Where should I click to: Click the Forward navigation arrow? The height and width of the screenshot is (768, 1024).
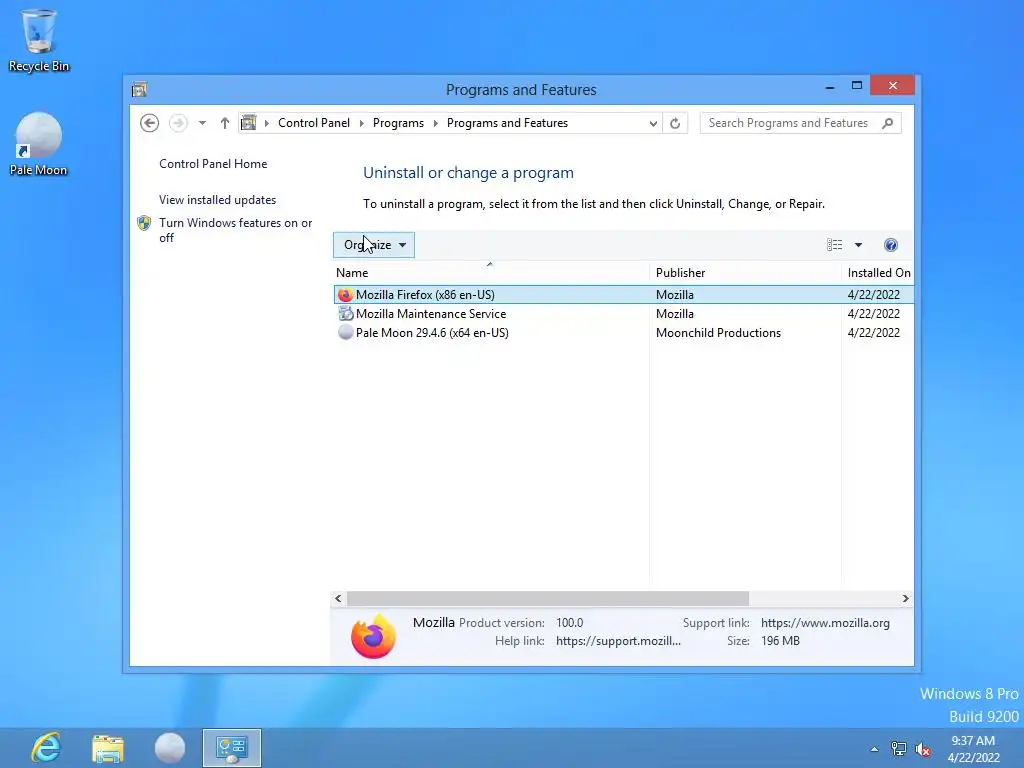178,123
